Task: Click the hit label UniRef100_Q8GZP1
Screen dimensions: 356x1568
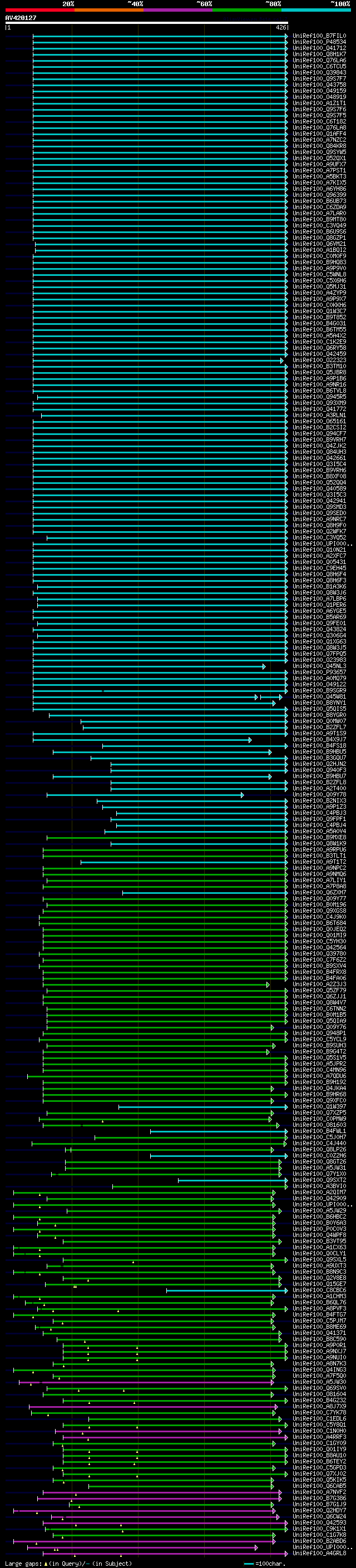Action: [x=319, y=238]
